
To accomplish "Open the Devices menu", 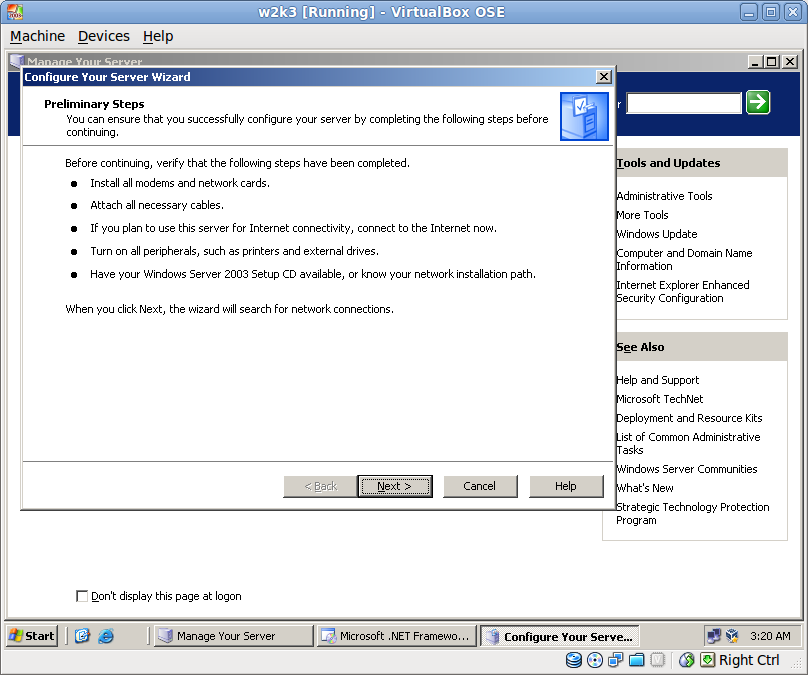I will (x=104, y=36).
